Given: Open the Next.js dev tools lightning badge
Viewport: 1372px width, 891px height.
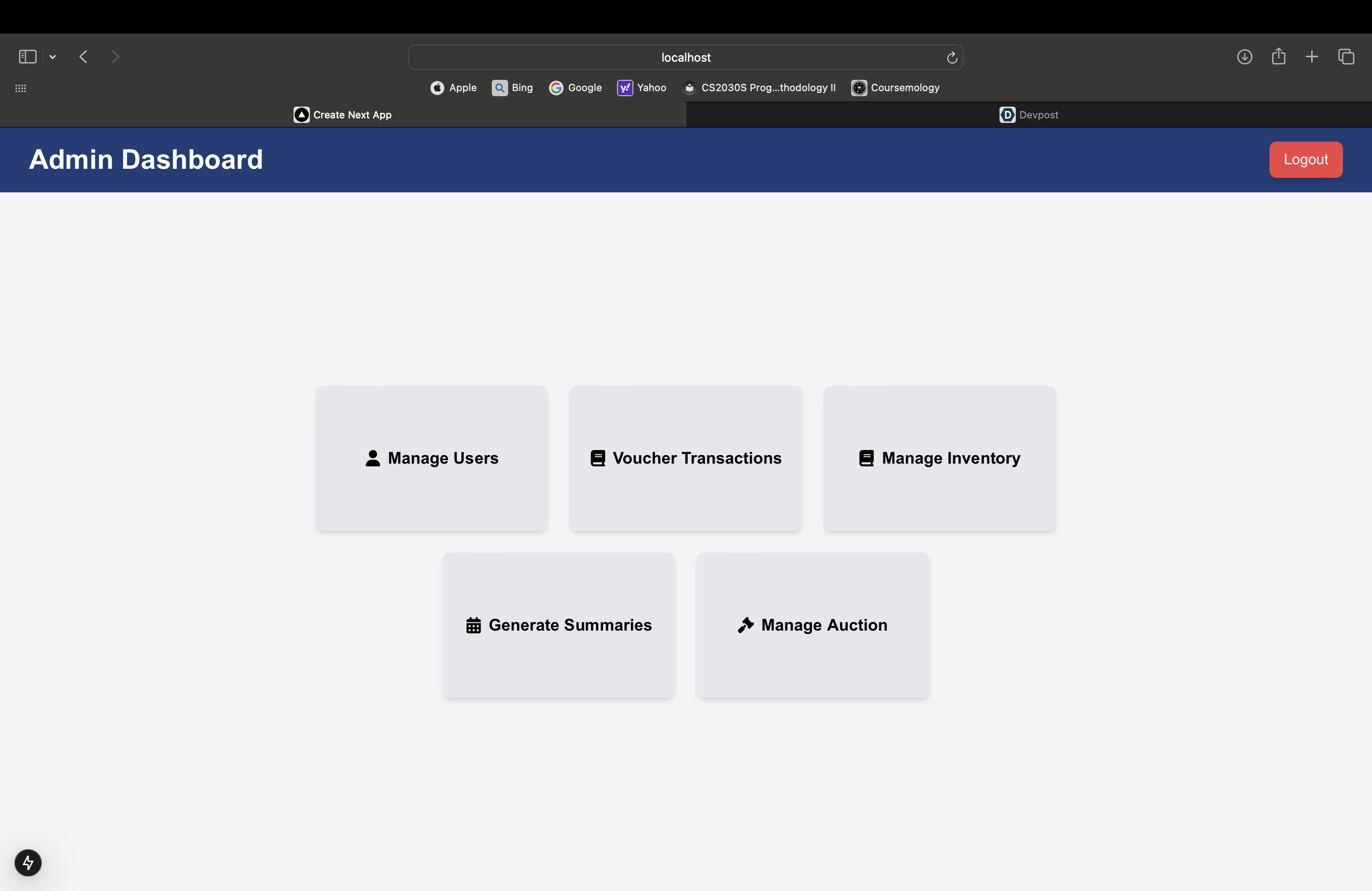Looking at the screenshot, I should (x=28, y=863).
